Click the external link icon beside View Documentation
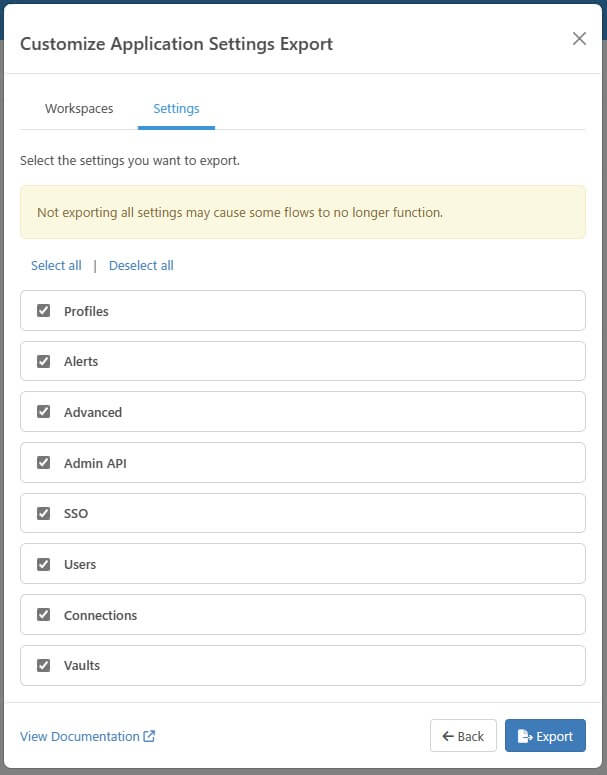This screenshot has height=775, width=607. tap(149, 736)
